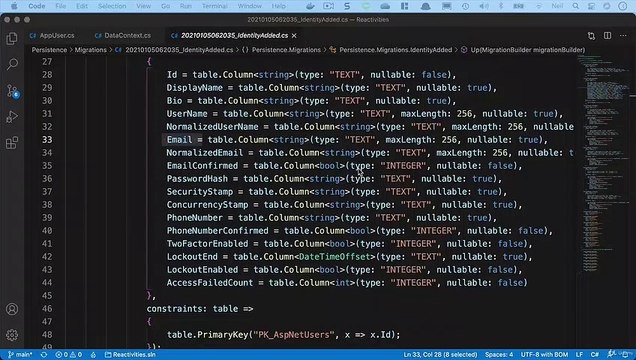
Task: Open the Explorer view in activity bar
Action: 12,39
